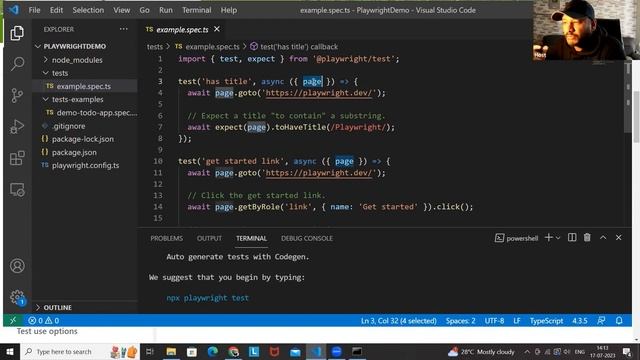Open the Run menu
The width and height of the screenshot is (640, 360).
(166, 10)
